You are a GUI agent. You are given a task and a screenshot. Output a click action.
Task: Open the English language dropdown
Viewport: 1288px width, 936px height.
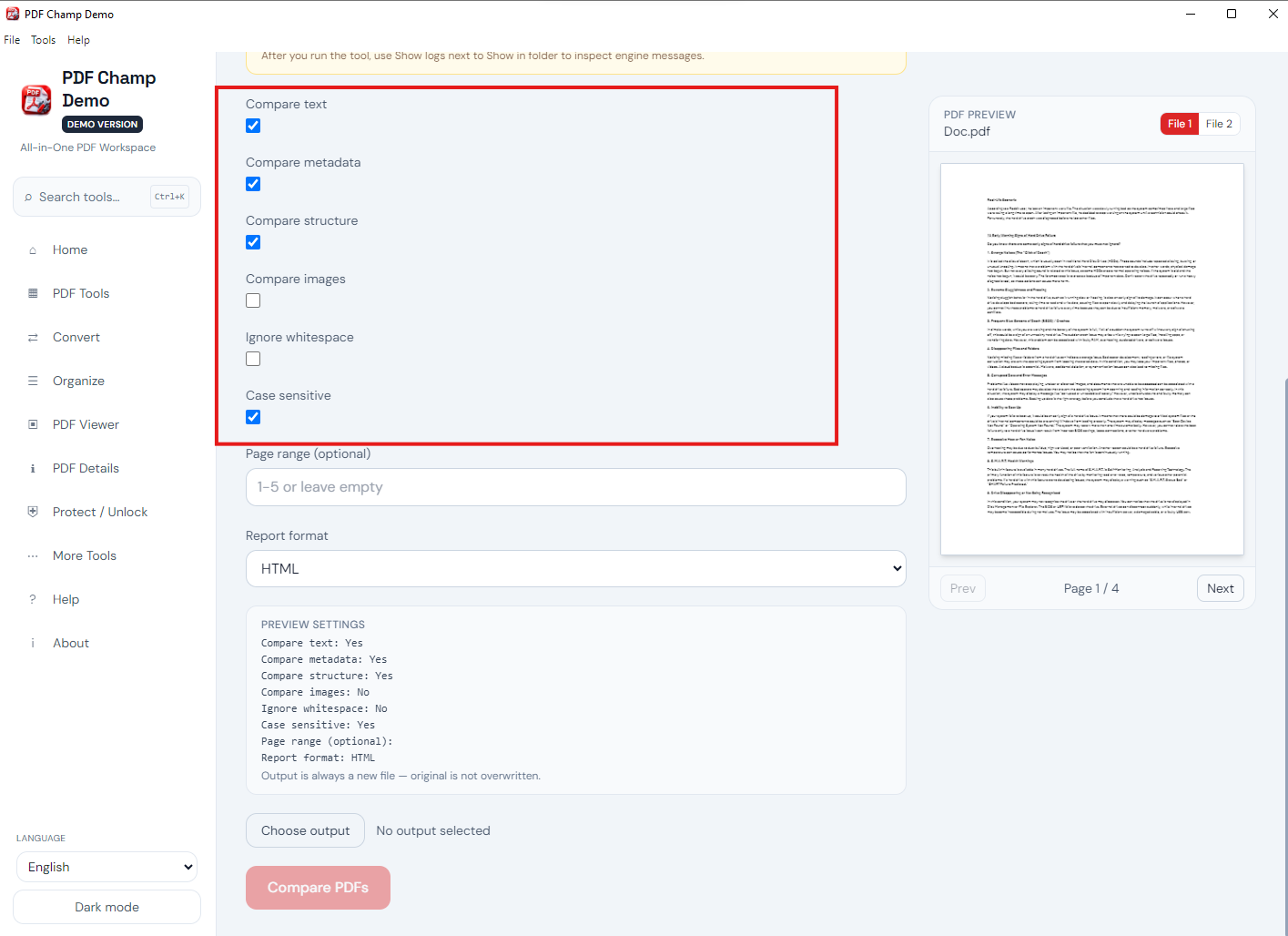[107, 868]
